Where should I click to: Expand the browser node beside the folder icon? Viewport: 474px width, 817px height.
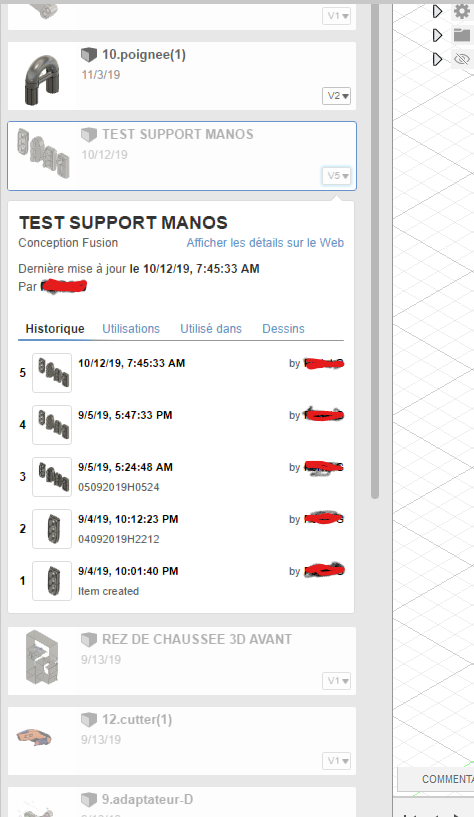pyautogui.click(x=438, y=35)
